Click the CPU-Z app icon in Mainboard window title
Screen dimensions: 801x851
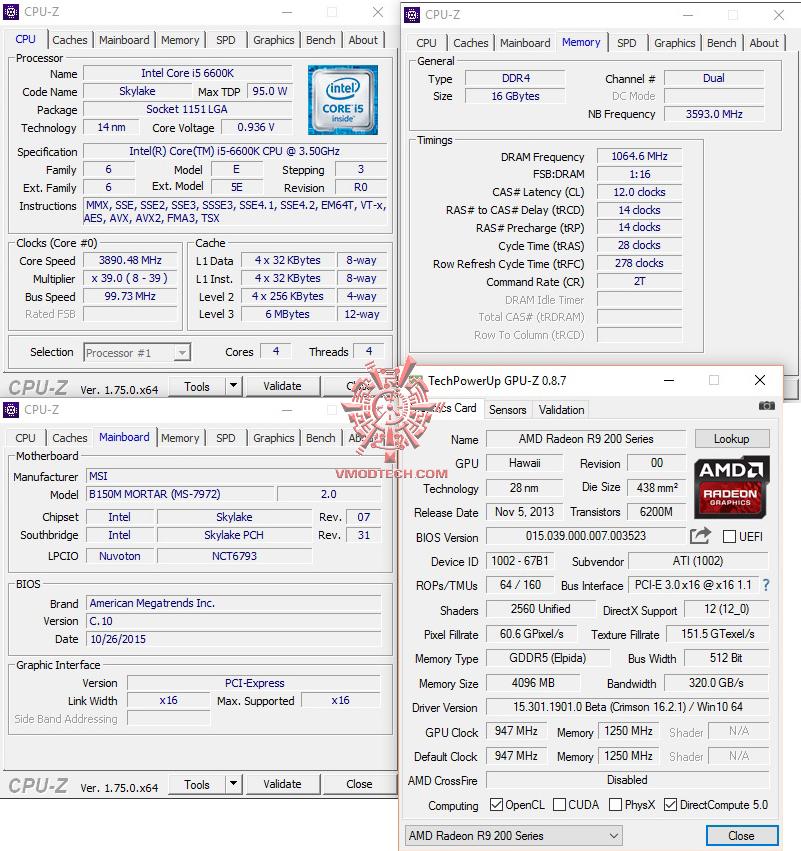pyautogui.click(x=11, y=410)
